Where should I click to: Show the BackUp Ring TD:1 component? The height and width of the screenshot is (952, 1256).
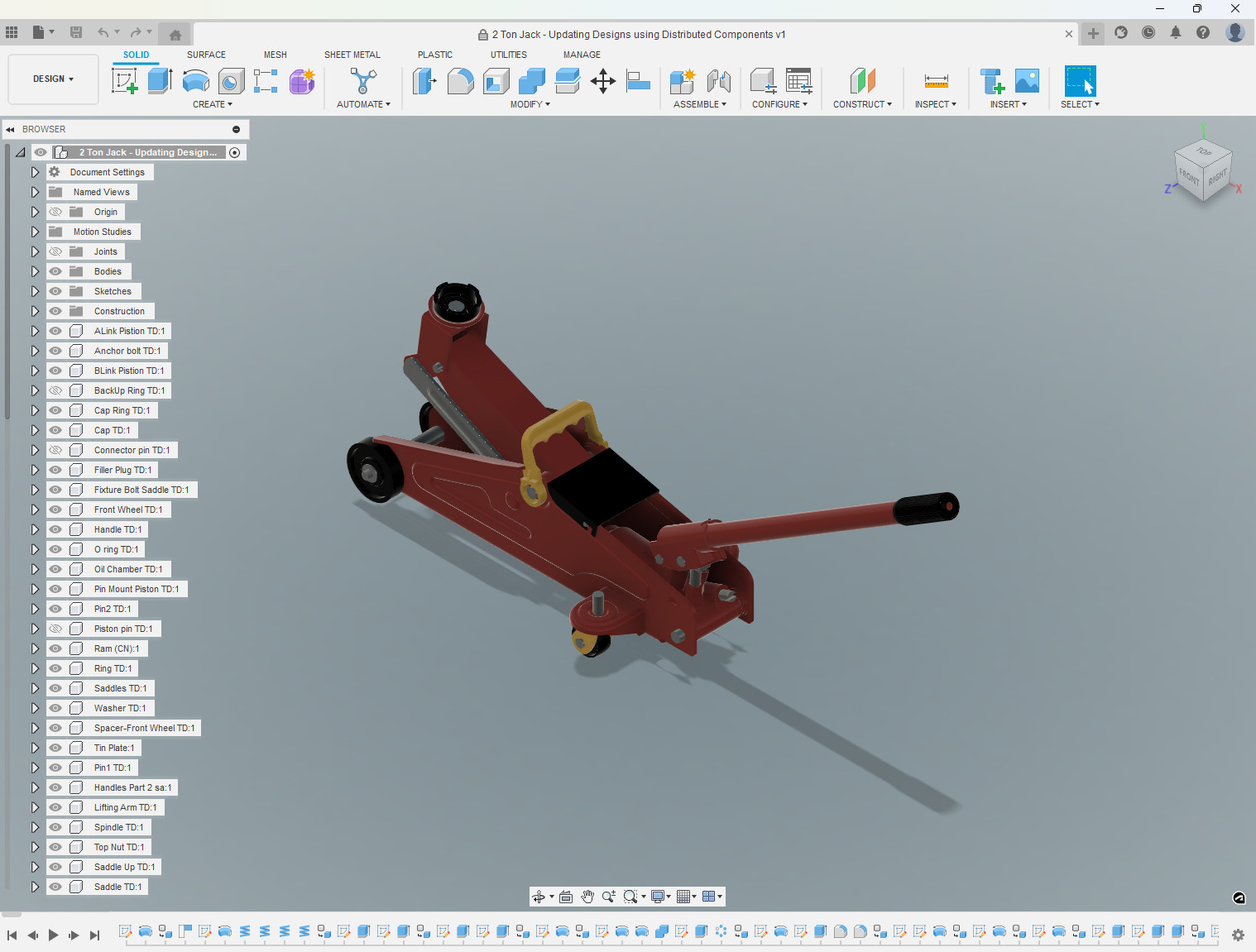coord(55,390)
